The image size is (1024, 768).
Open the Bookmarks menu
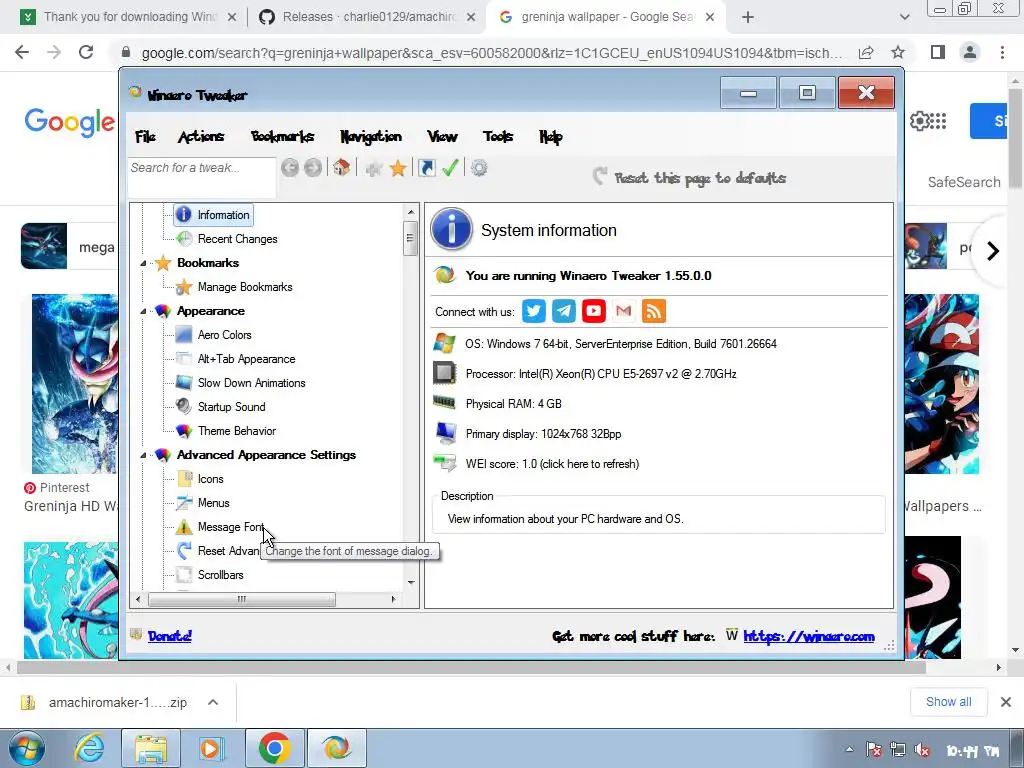[x=282, y=136]
